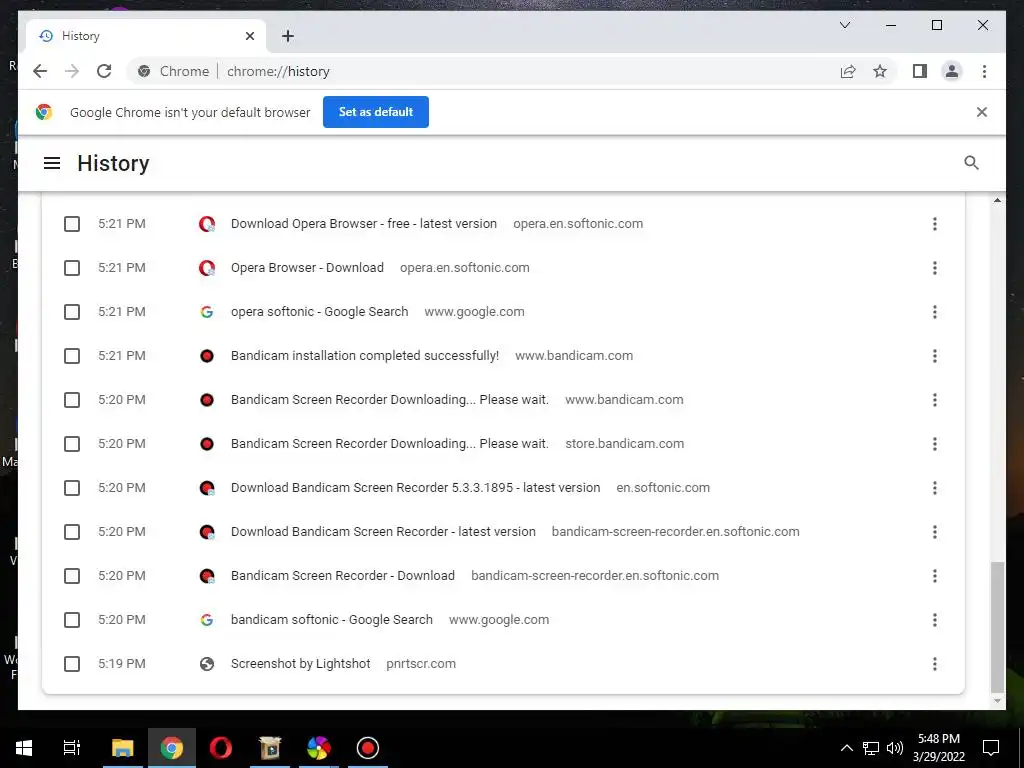This screenshot has height=768, width=1024.
Task: Switch to Opera from taskbar
Action: point(221,748)
